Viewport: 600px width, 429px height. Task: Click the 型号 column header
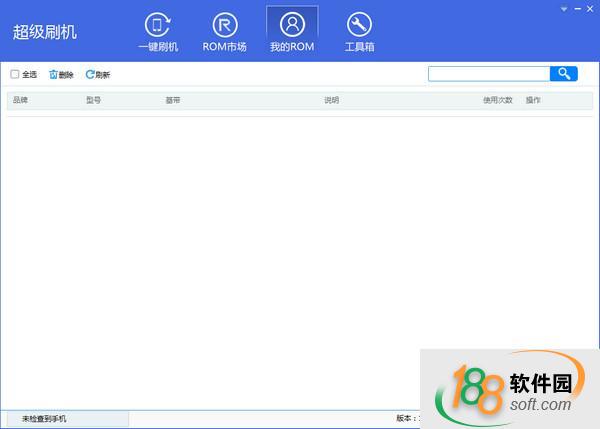(94, 101)
